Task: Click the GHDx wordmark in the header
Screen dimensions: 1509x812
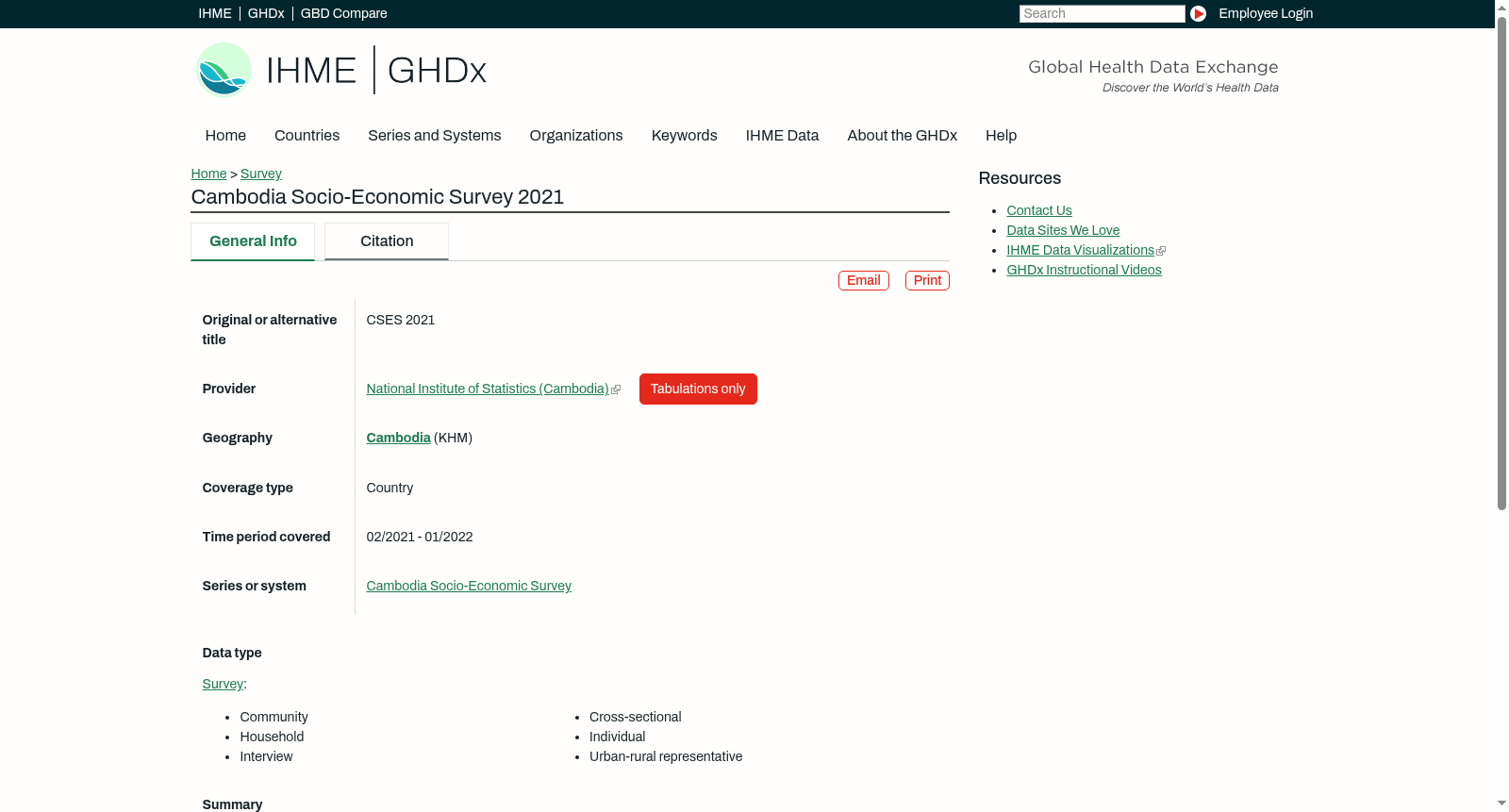Action: pyautogui.click(x=437, y=71)
